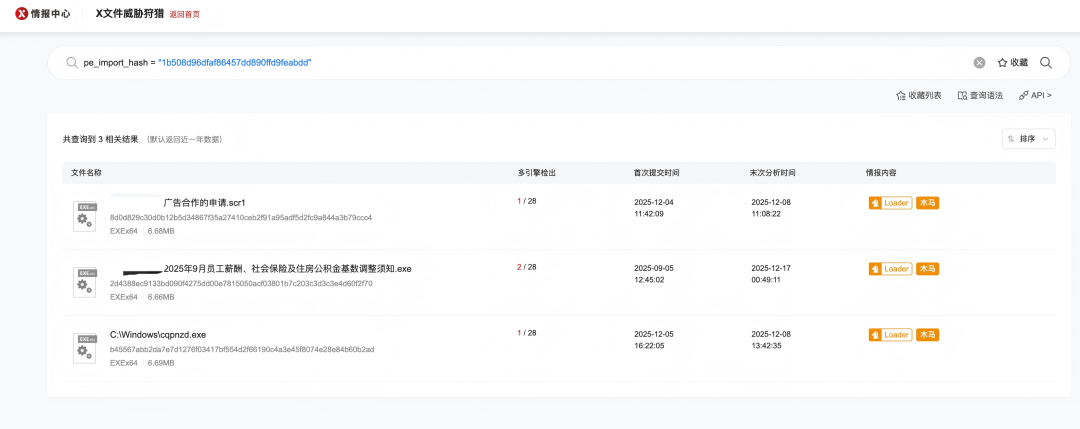
Task: Click first-submit date 2025-12-04 11:42:09
Action: click(x=654, y=208)
